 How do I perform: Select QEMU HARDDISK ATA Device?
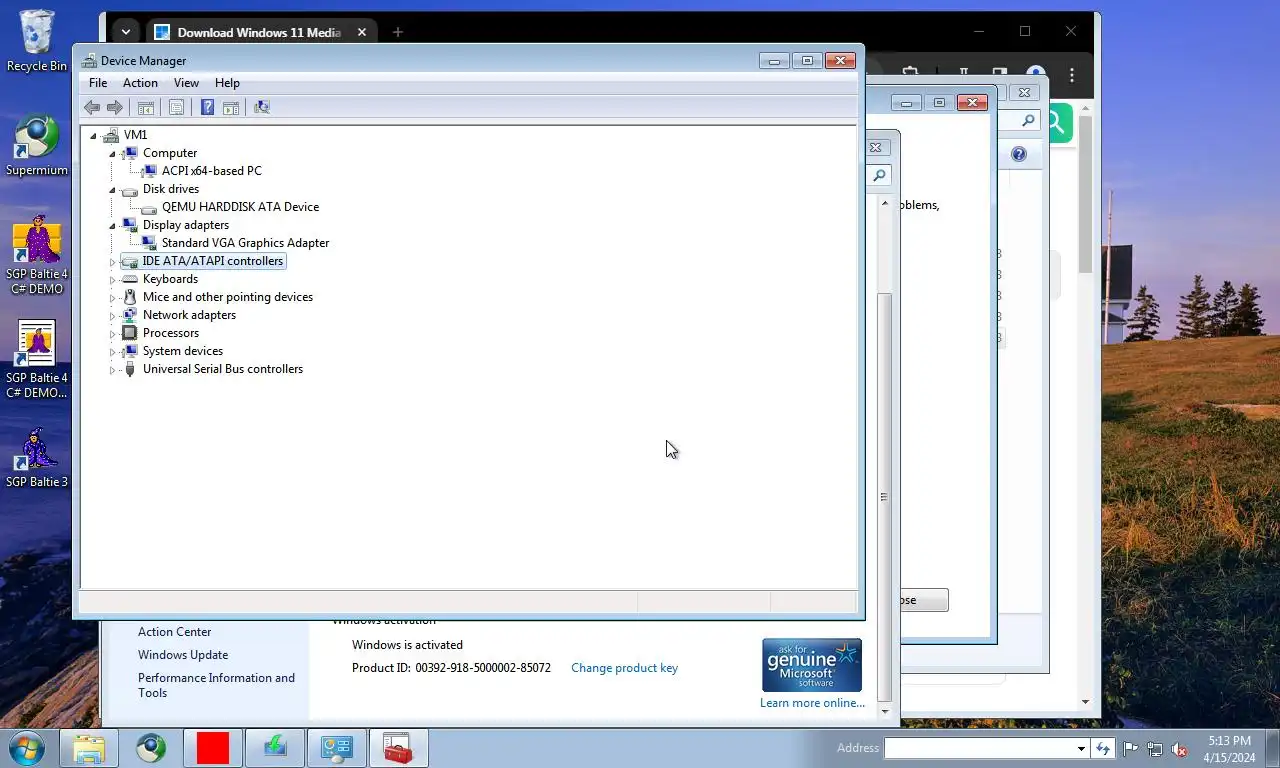point(240,207)
